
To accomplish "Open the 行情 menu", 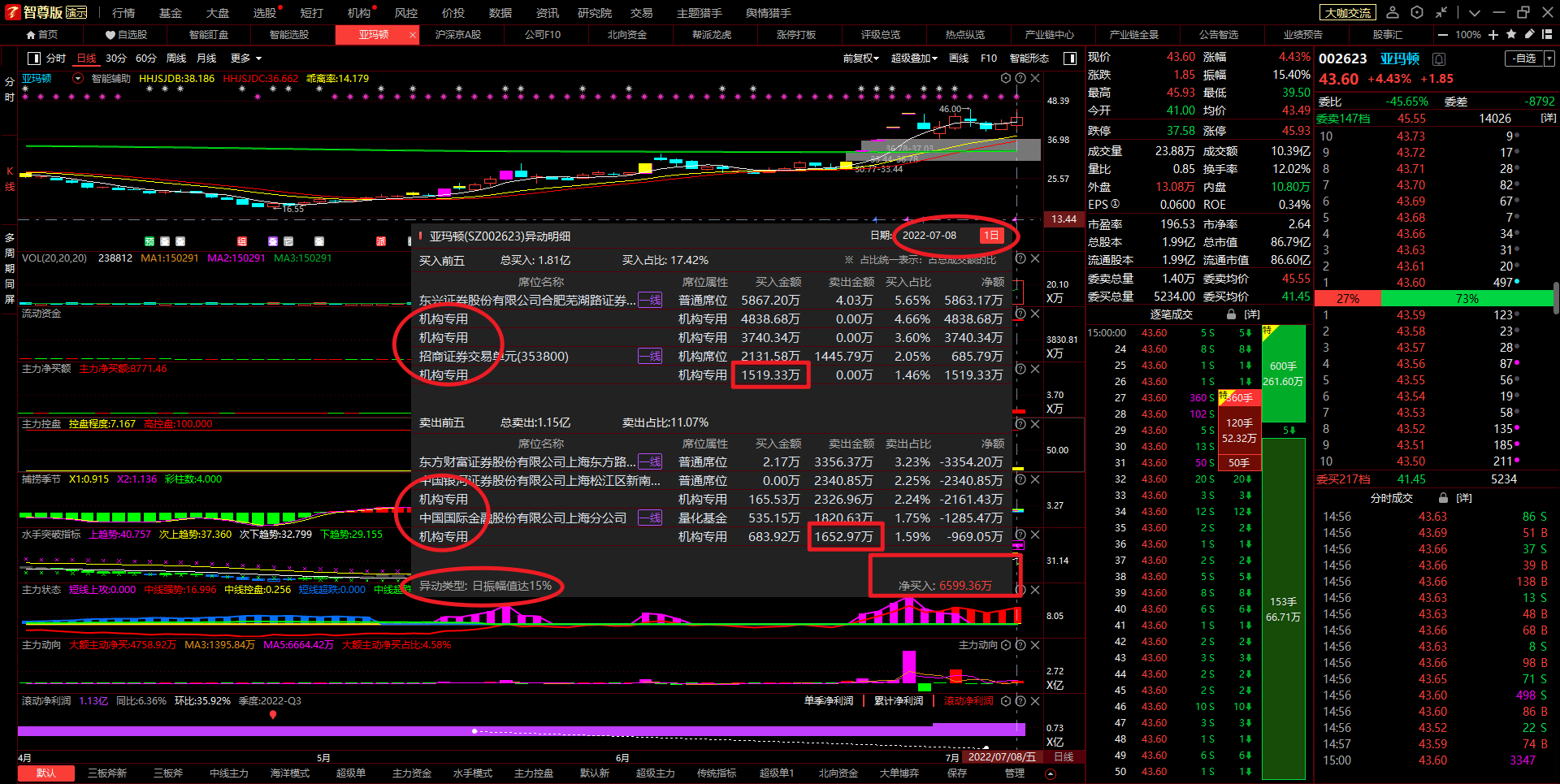I will coord(123,13).
